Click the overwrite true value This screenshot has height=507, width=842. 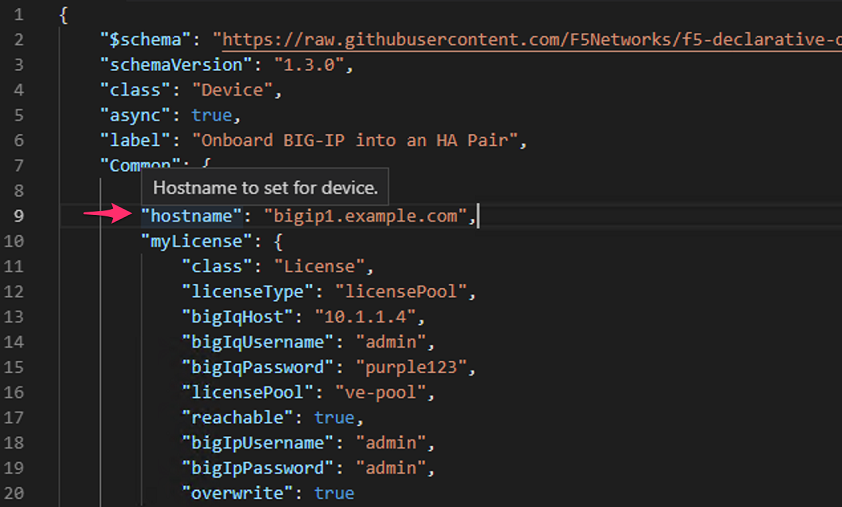(x=335, y=494)
